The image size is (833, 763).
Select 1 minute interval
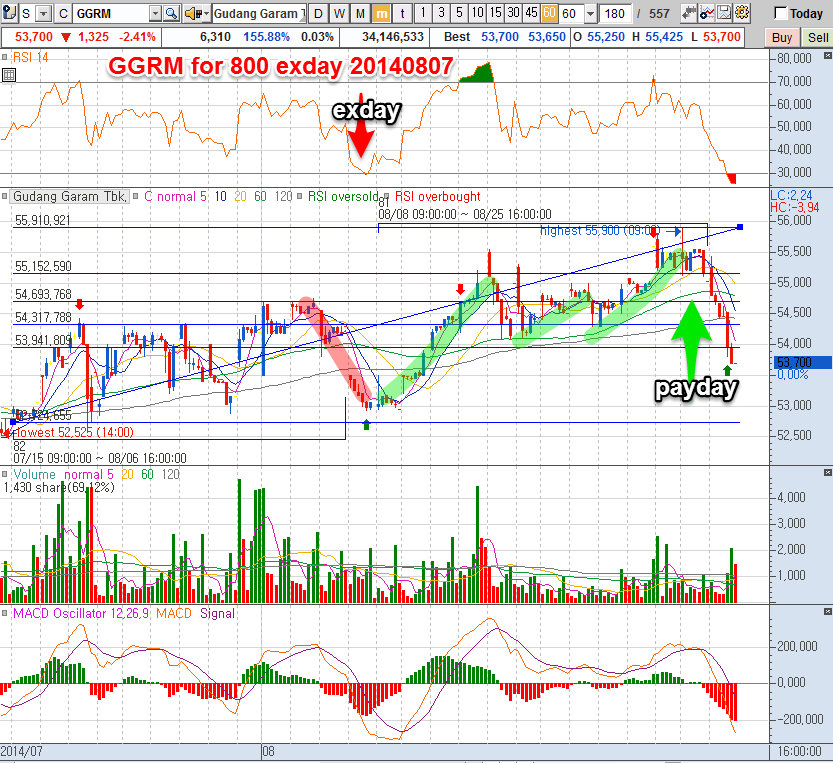423,13
